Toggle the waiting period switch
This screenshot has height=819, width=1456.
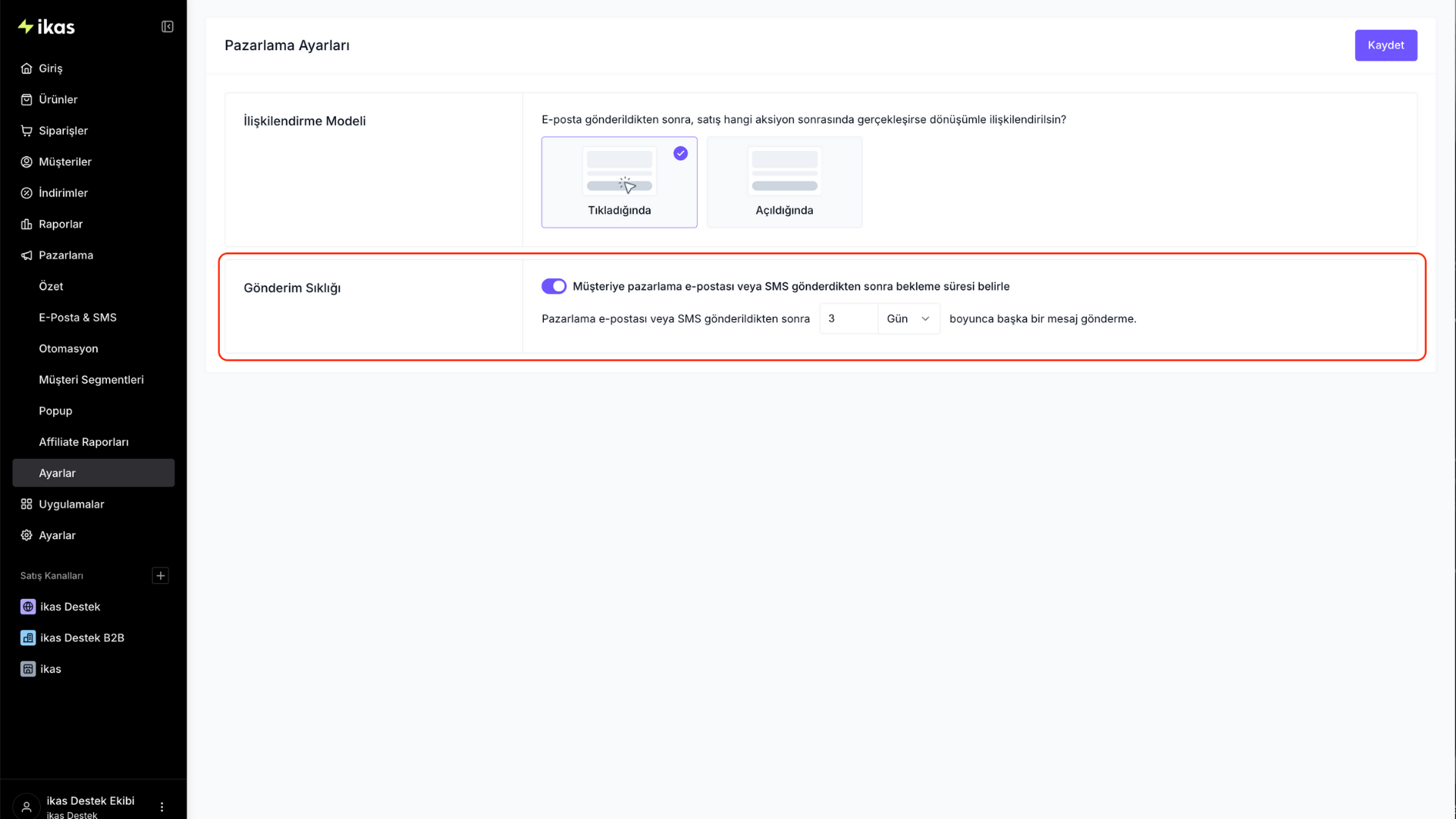coord(554,286)
